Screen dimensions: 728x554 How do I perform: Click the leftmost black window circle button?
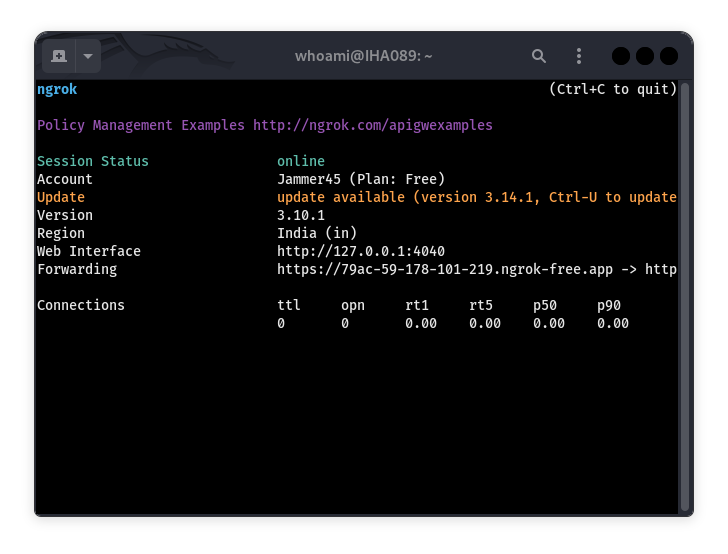[621, 56]
